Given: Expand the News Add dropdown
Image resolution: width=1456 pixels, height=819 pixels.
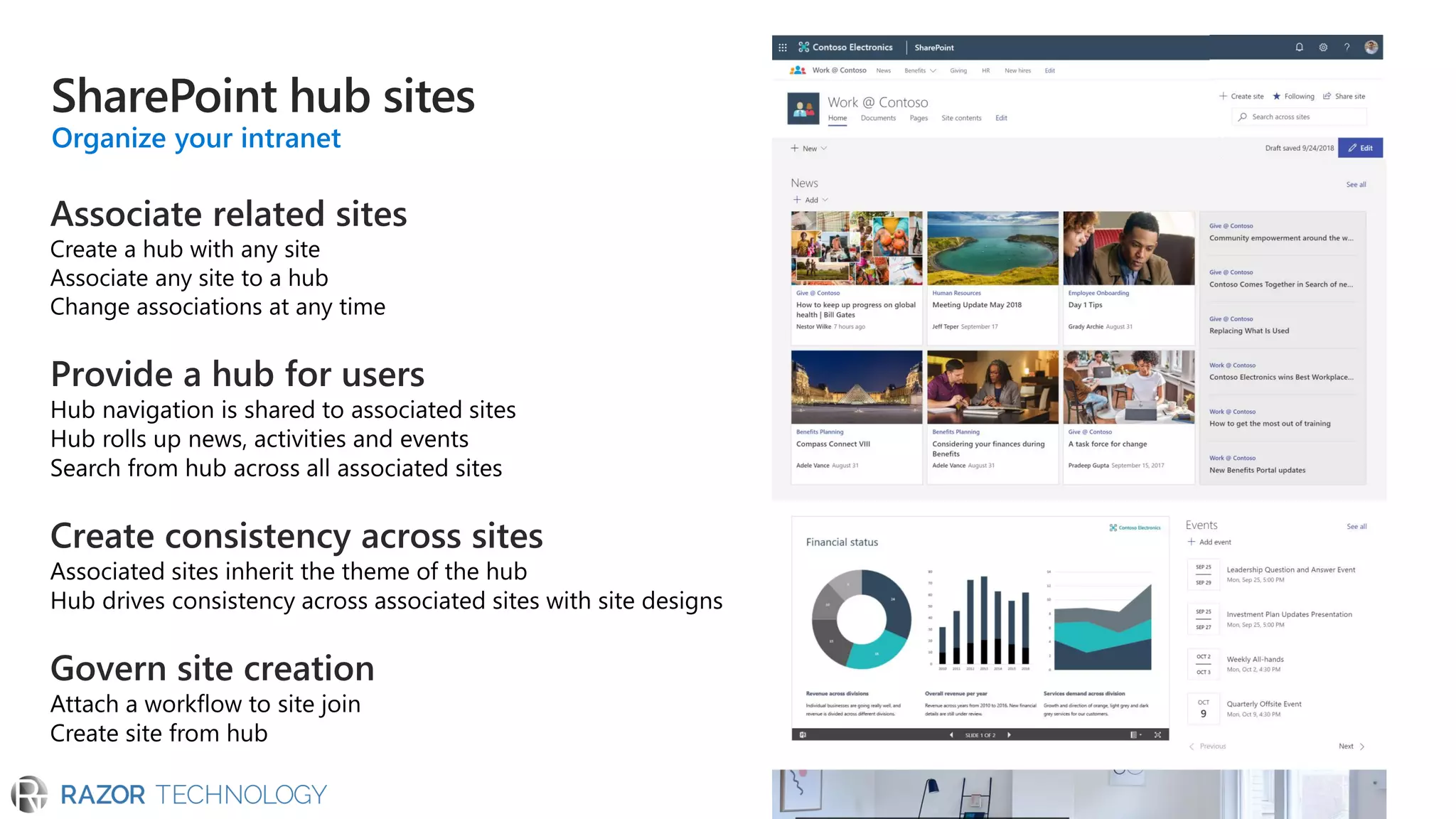Looking at the screenshot, I should point(825,200).
